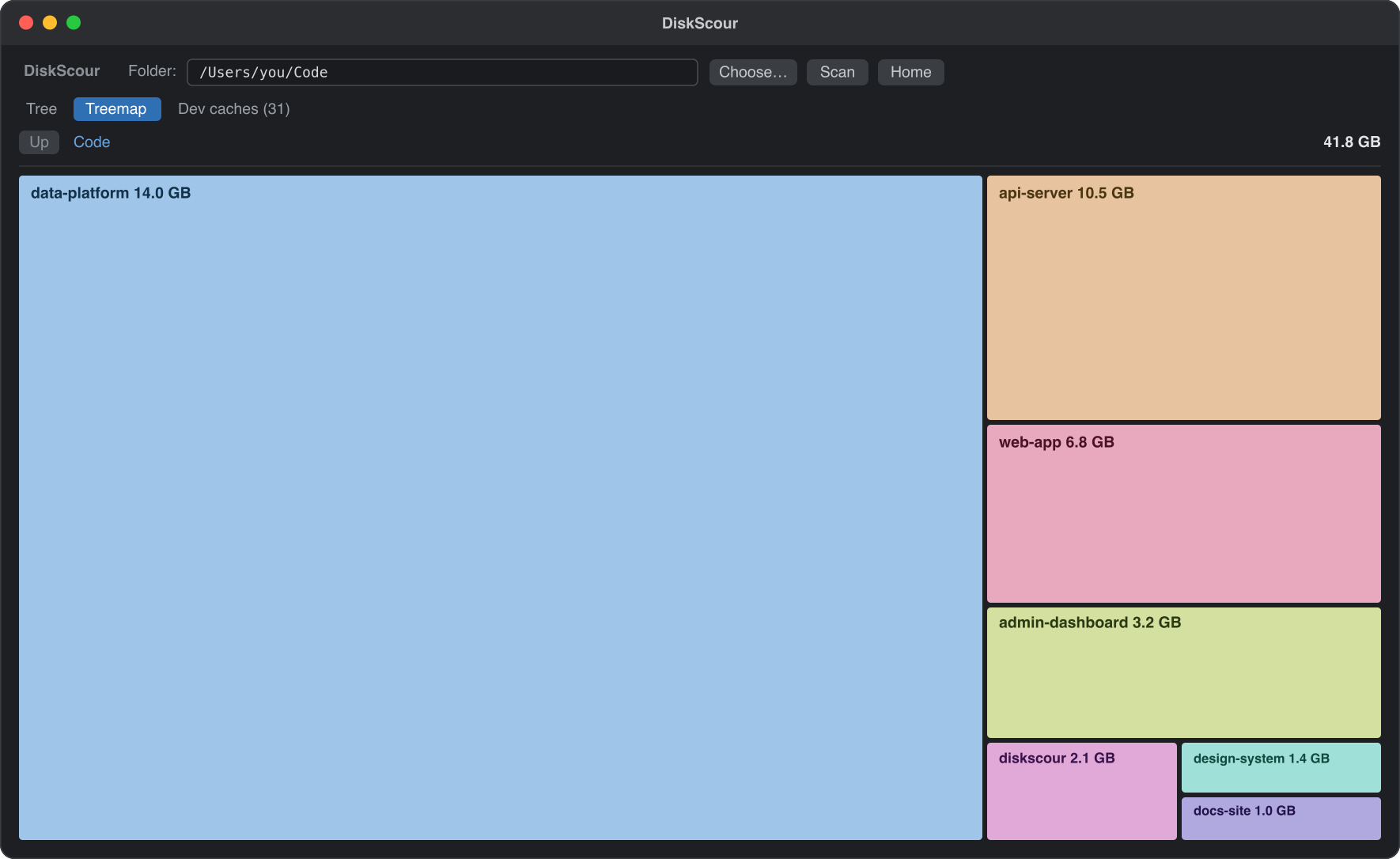Click the design-system 1.4 GB tile
The width and height of the screenshot is (1400, 859).
point(1281,767)
